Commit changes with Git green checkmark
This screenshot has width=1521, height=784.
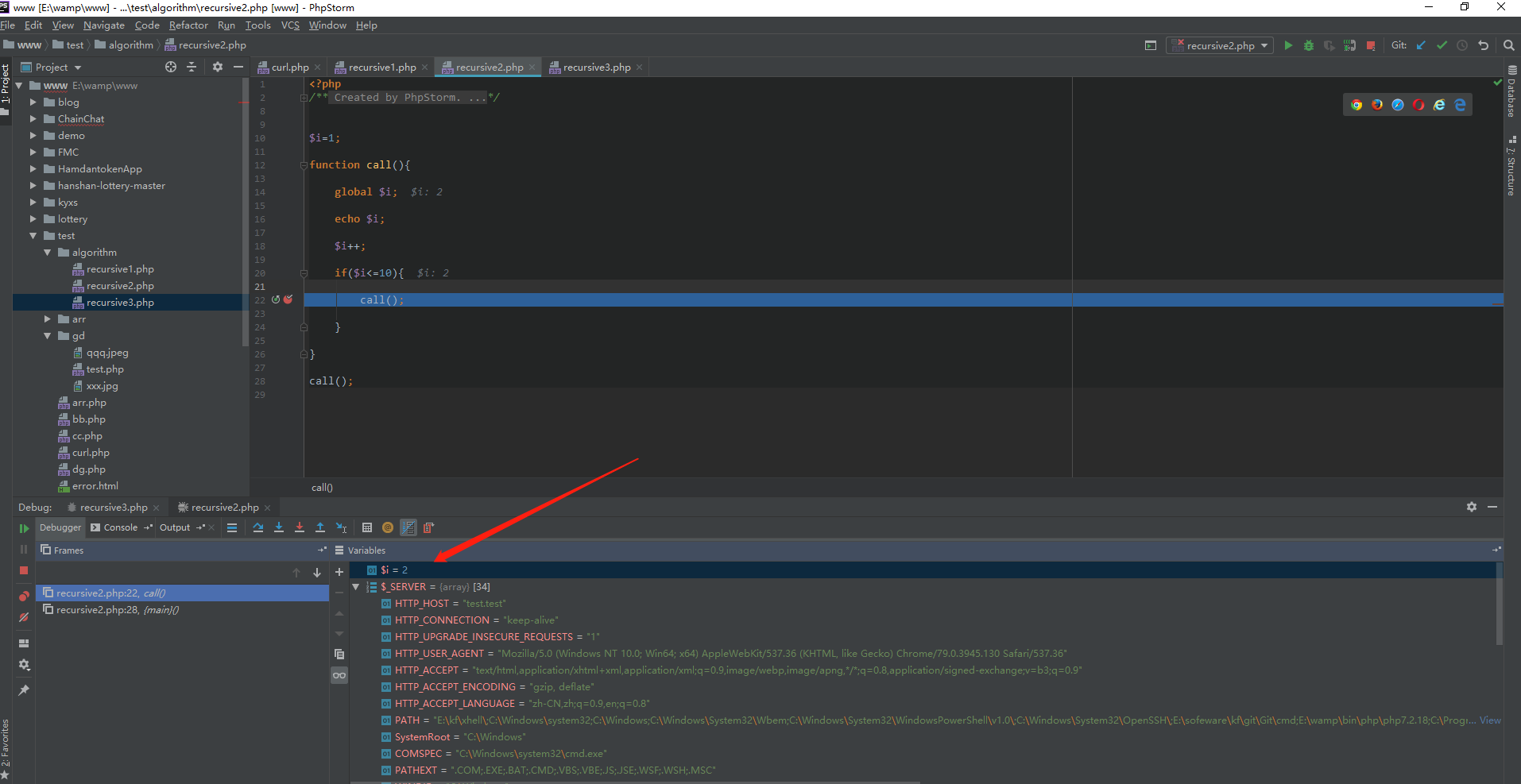1442,45
